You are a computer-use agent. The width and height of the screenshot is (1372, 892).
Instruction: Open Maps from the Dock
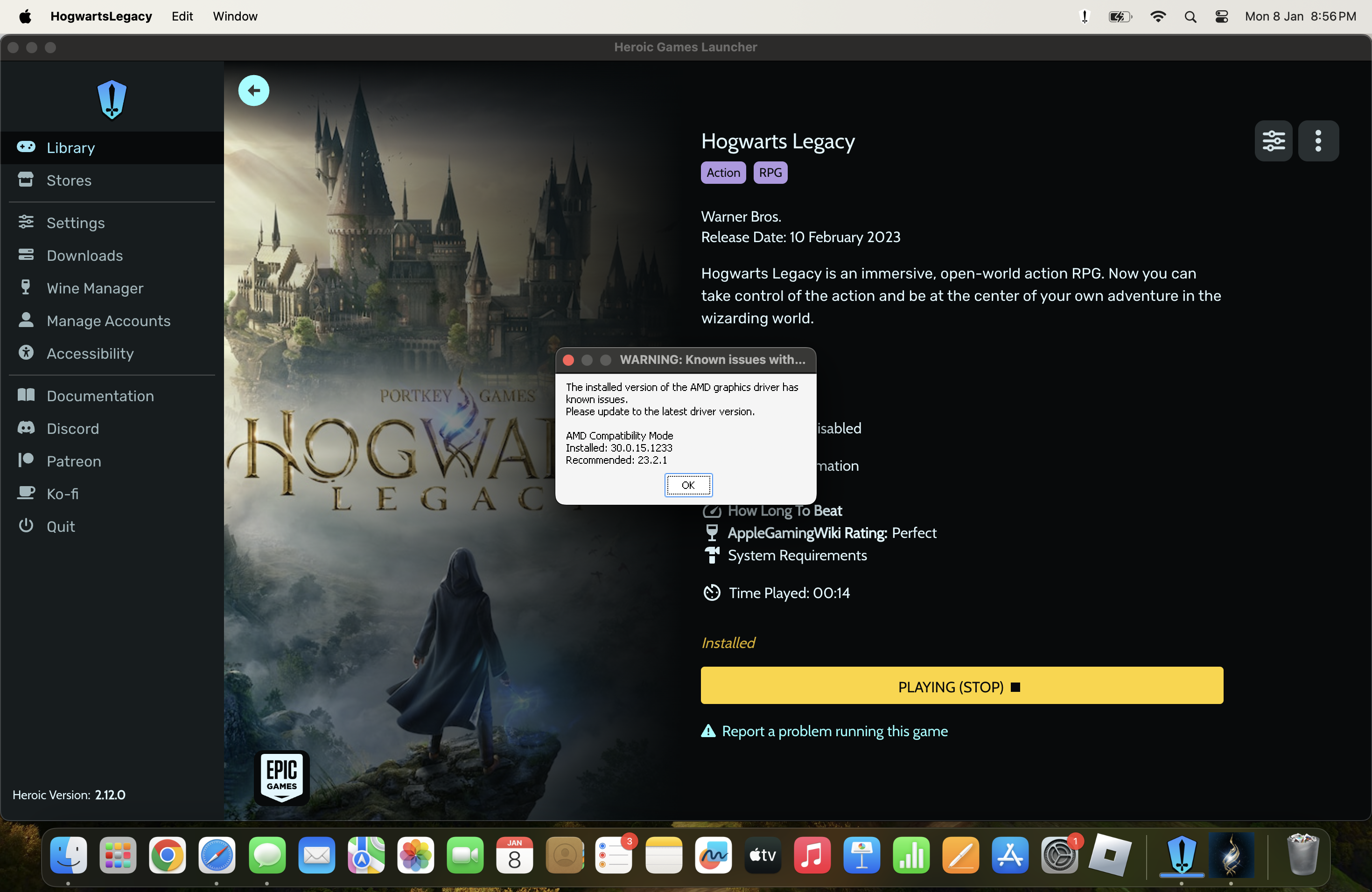click(x=366, y=855)
